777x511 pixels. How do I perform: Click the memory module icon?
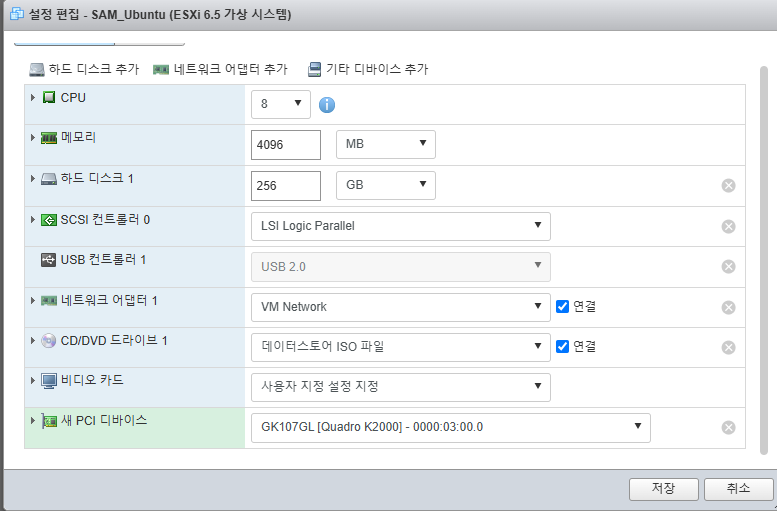pos(49,138)
